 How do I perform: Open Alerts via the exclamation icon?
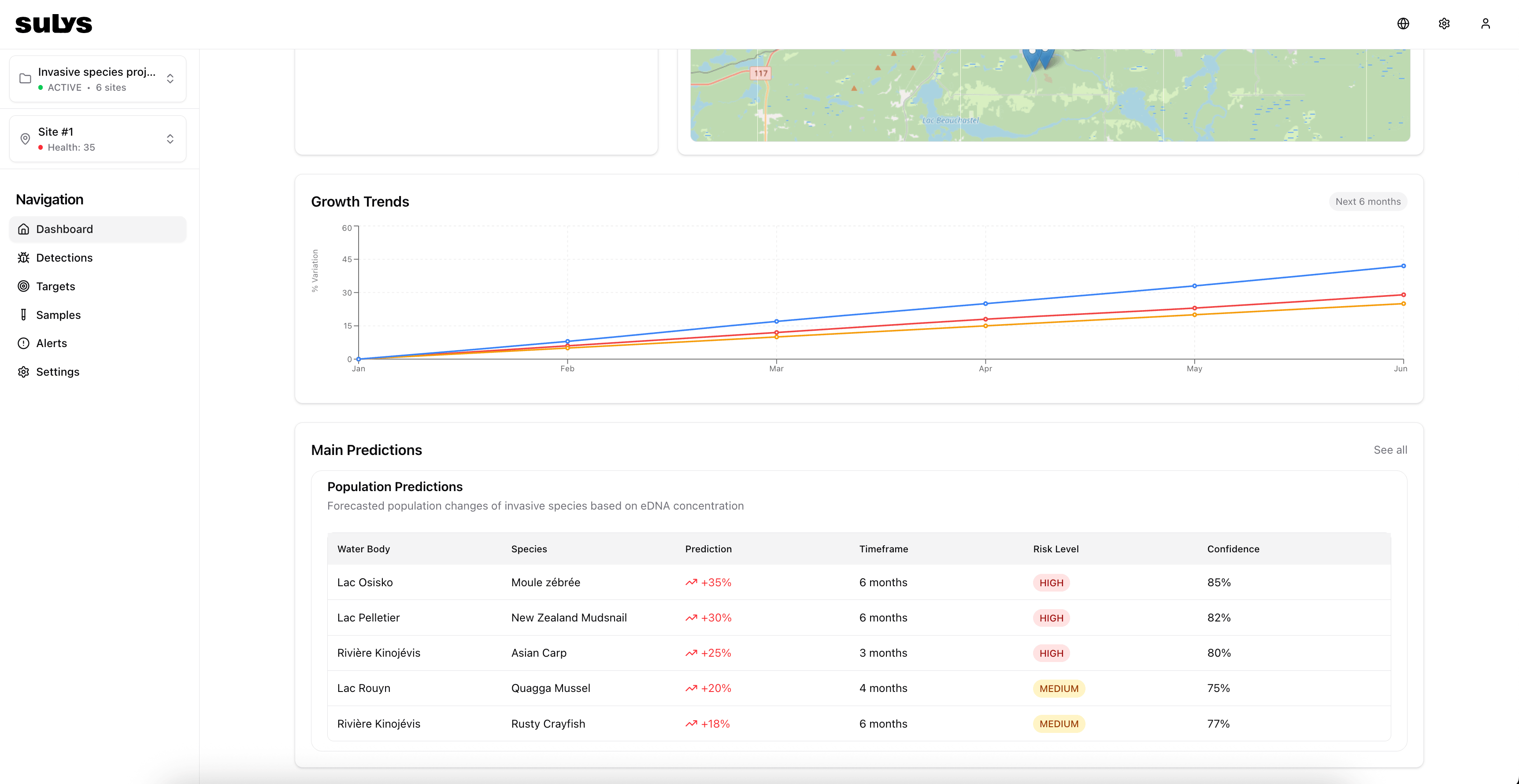(24, 343)
